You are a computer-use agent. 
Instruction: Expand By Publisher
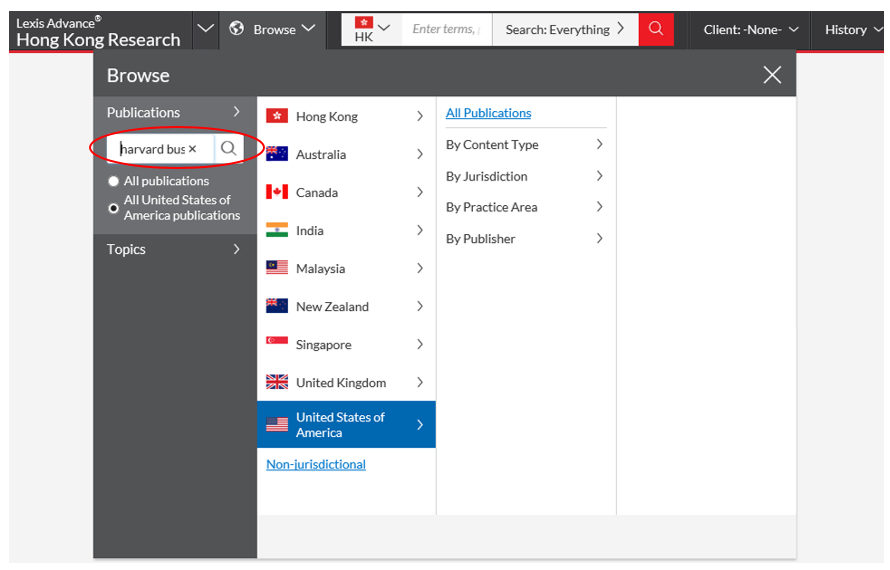[x=524, y=238]
